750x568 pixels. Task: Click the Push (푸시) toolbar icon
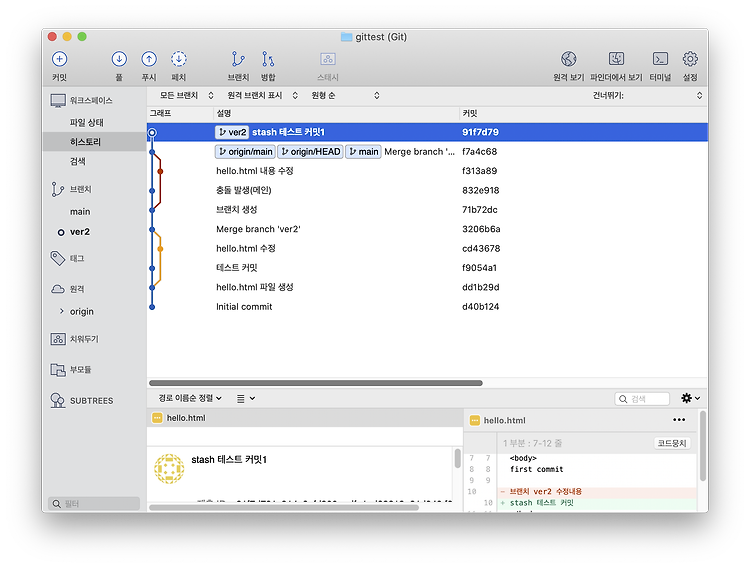click(149, 59)
